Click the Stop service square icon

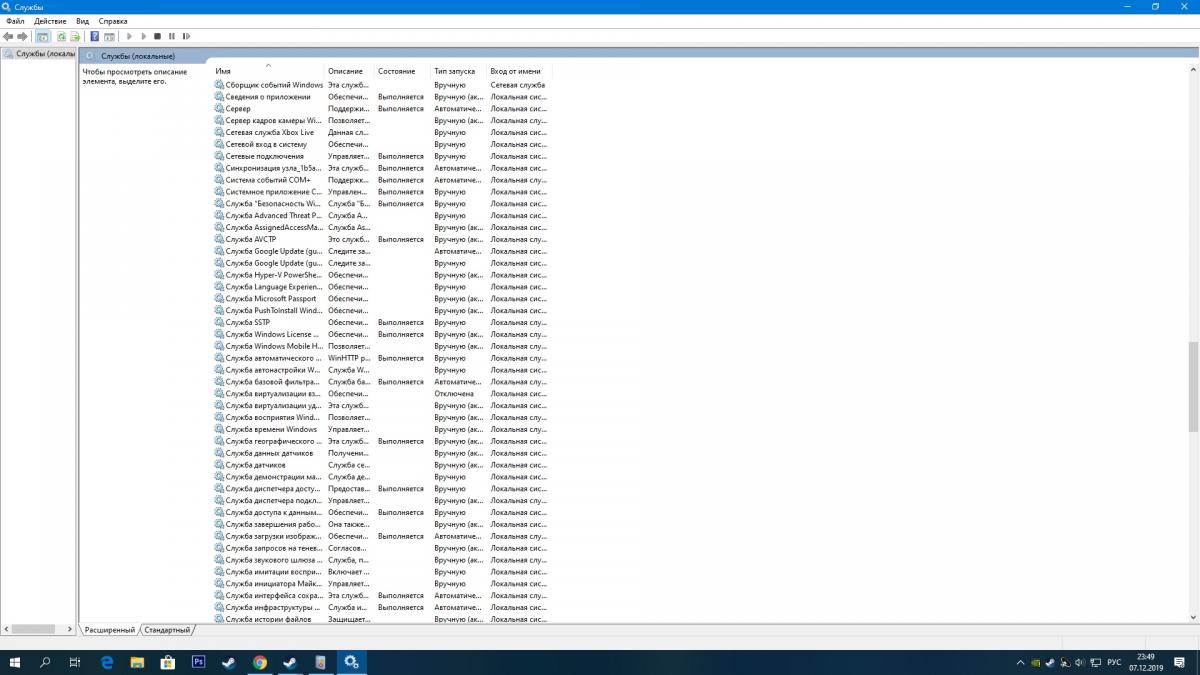click(x=157, y=36)
